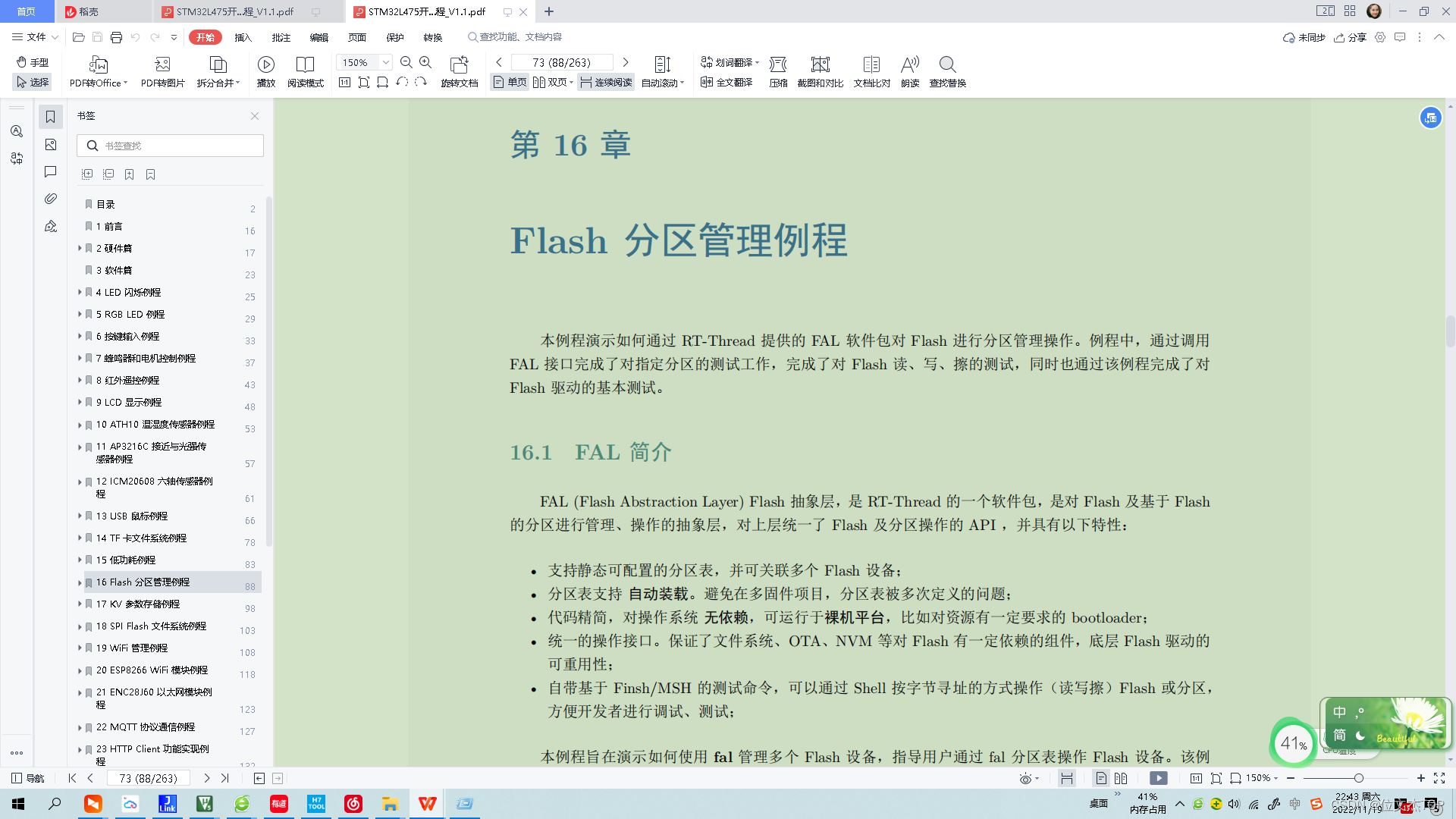Switch page layout to 双页 view

coord(552,82)
